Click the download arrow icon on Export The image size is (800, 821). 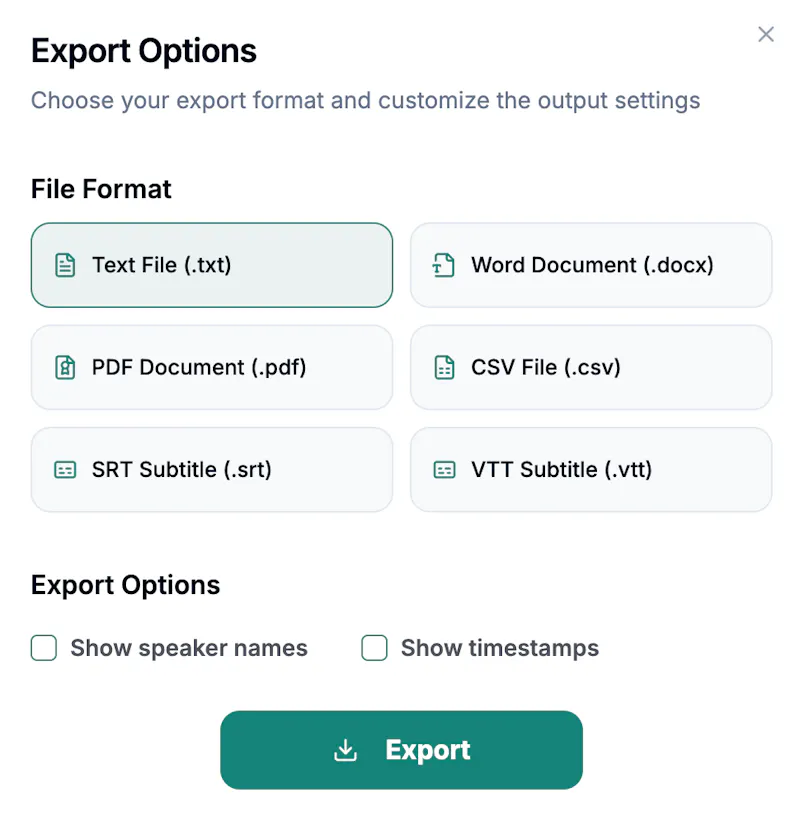tap(346, 750)
